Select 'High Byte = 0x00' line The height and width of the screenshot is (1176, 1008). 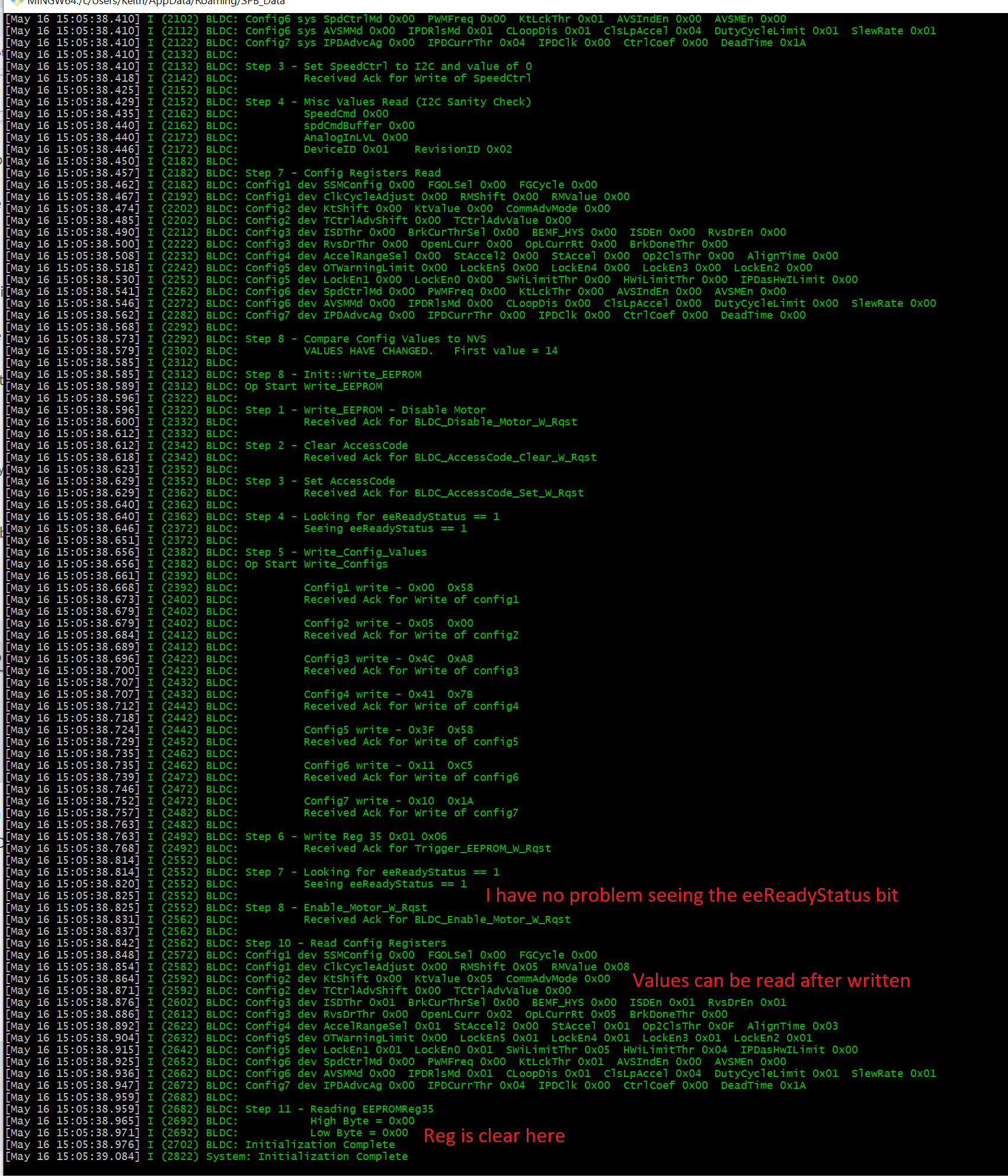(362, 1121)
